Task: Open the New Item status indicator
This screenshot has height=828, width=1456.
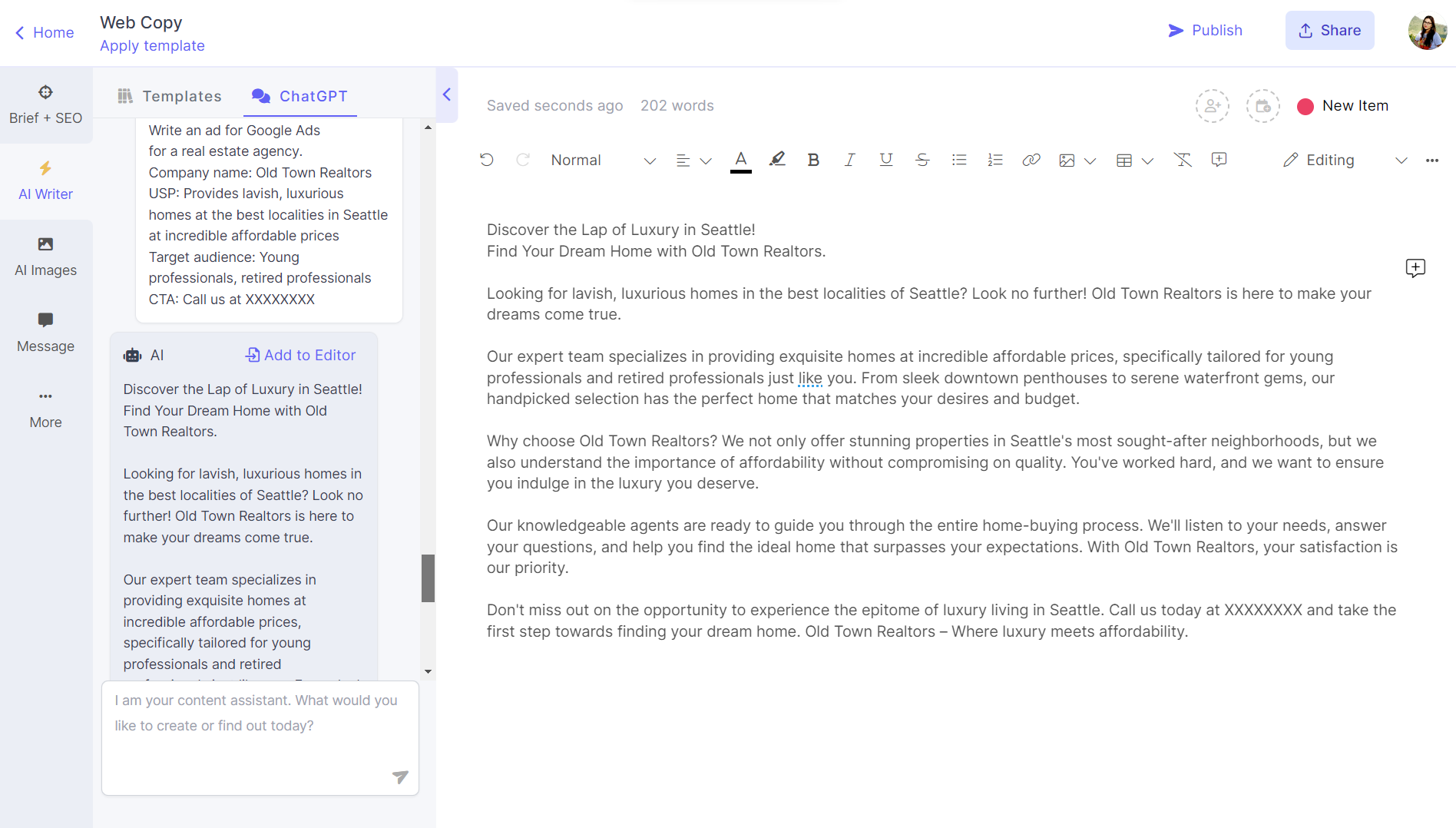Action: (1342, 106)
